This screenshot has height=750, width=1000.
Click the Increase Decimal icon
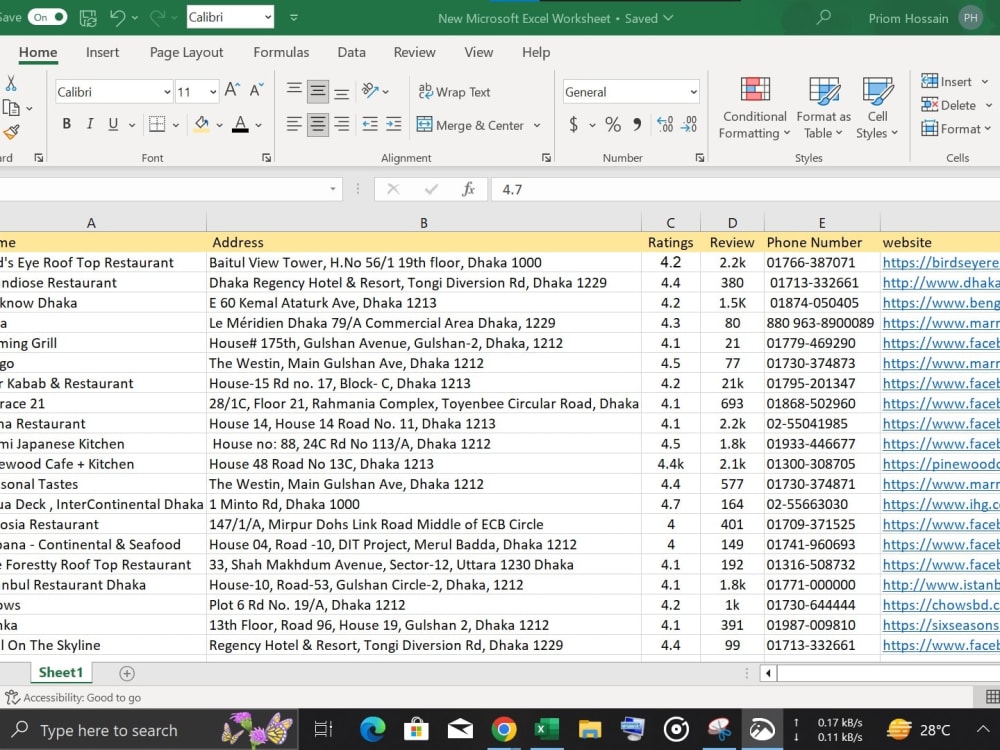[x=665, y=124]
